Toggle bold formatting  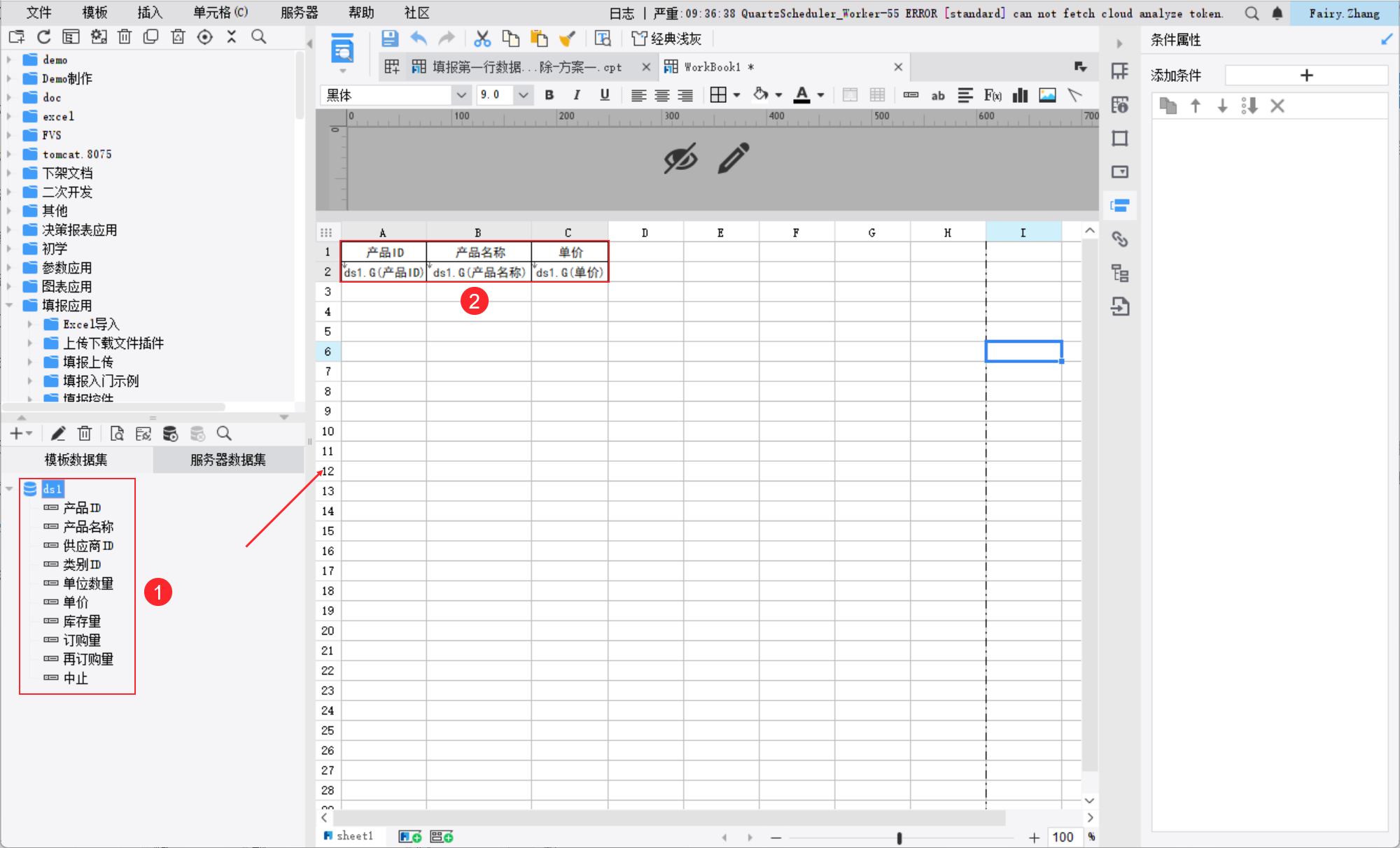549,95
